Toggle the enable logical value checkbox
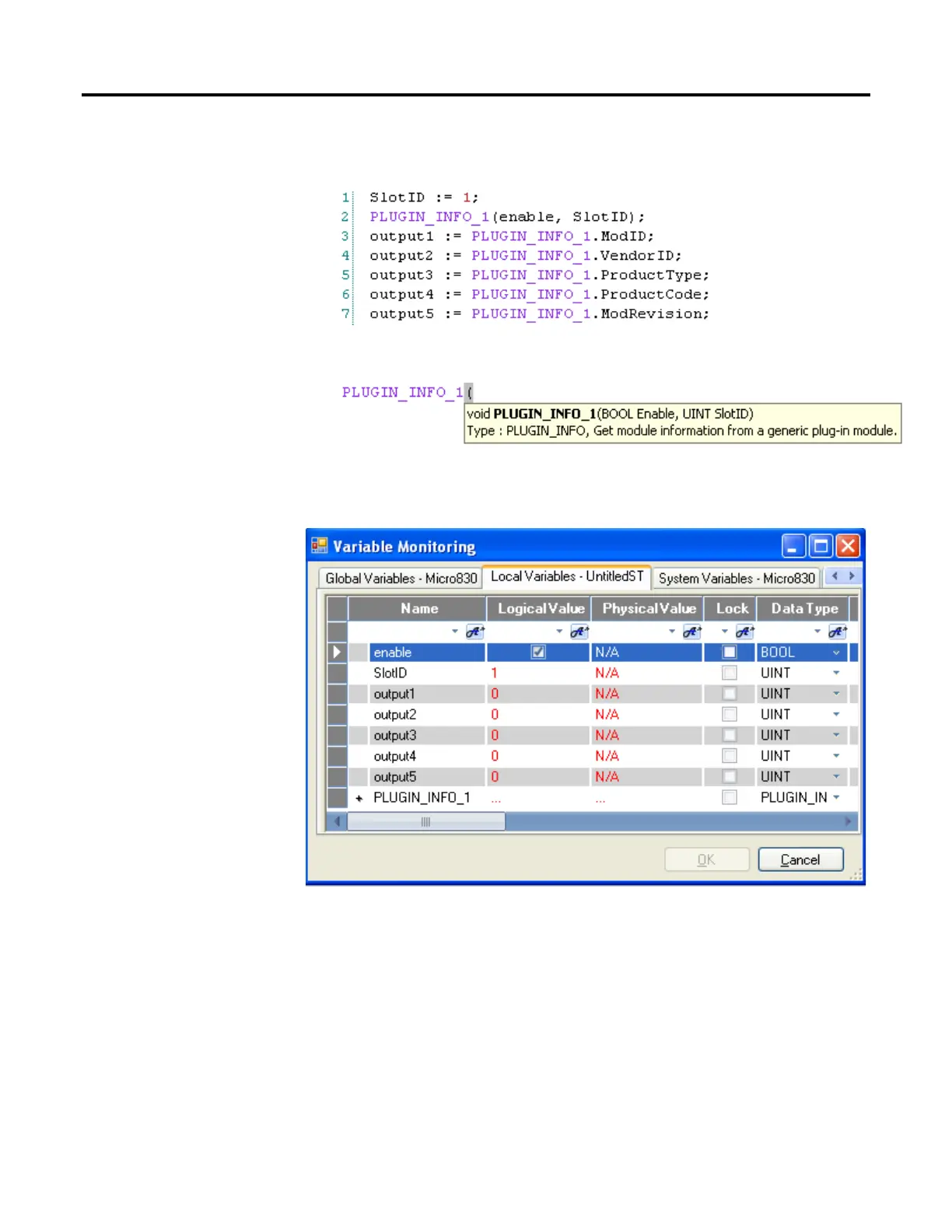Screen dimensions: 952x1232 pos(538,652)
